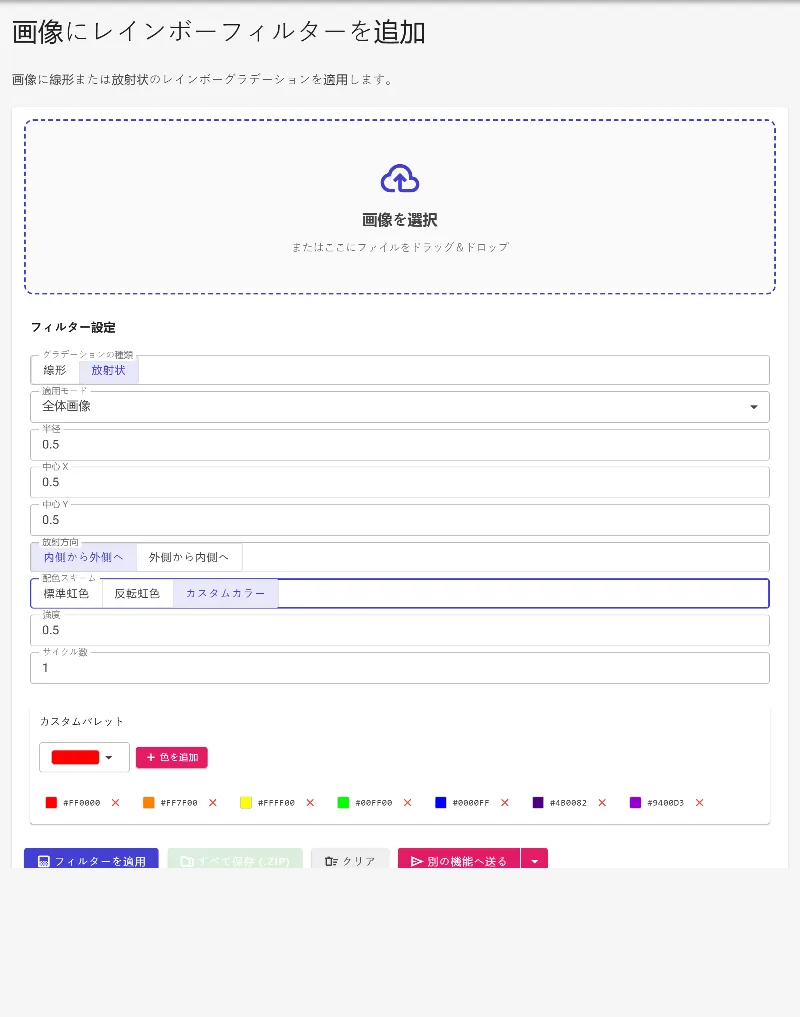Delete the #0000FF blue palette color
800x1017 pixels.
505,803
